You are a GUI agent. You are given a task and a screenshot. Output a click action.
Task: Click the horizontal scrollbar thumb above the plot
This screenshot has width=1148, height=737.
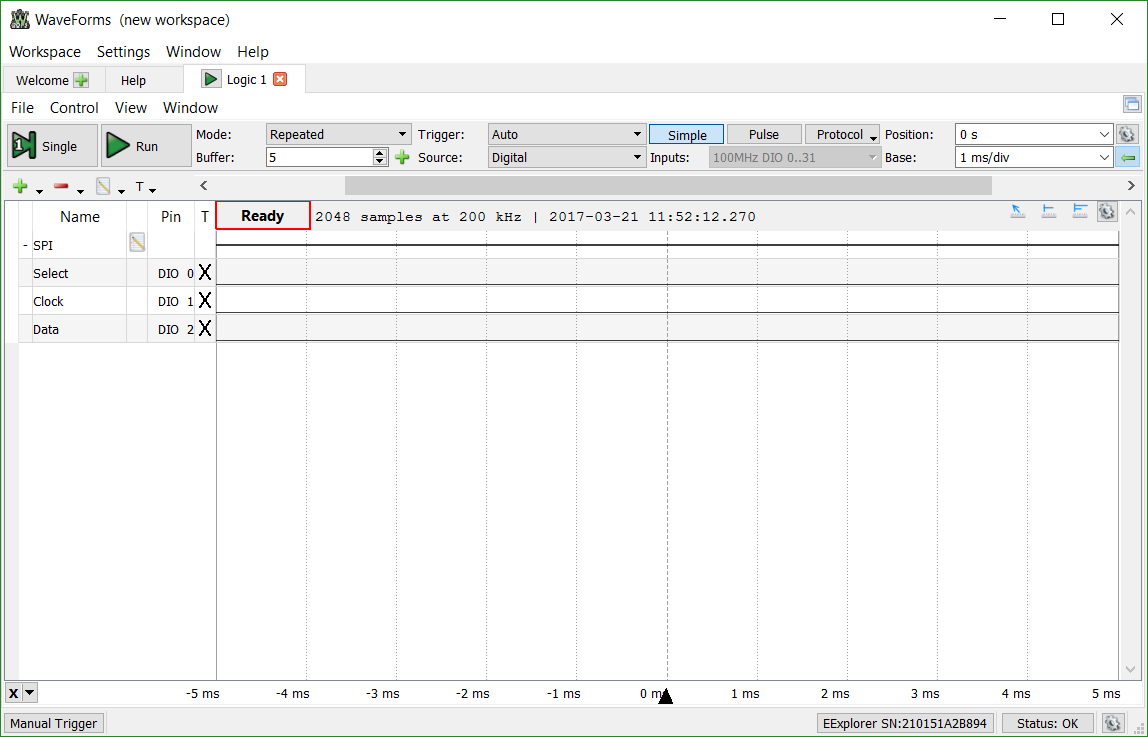pyautogui.click(x=668, y=185)
